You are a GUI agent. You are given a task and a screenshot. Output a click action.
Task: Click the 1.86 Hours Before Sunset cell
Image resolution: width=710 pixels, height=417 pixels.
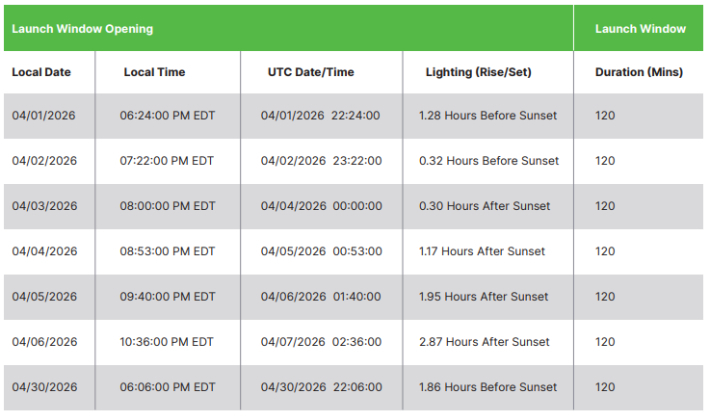488,387
